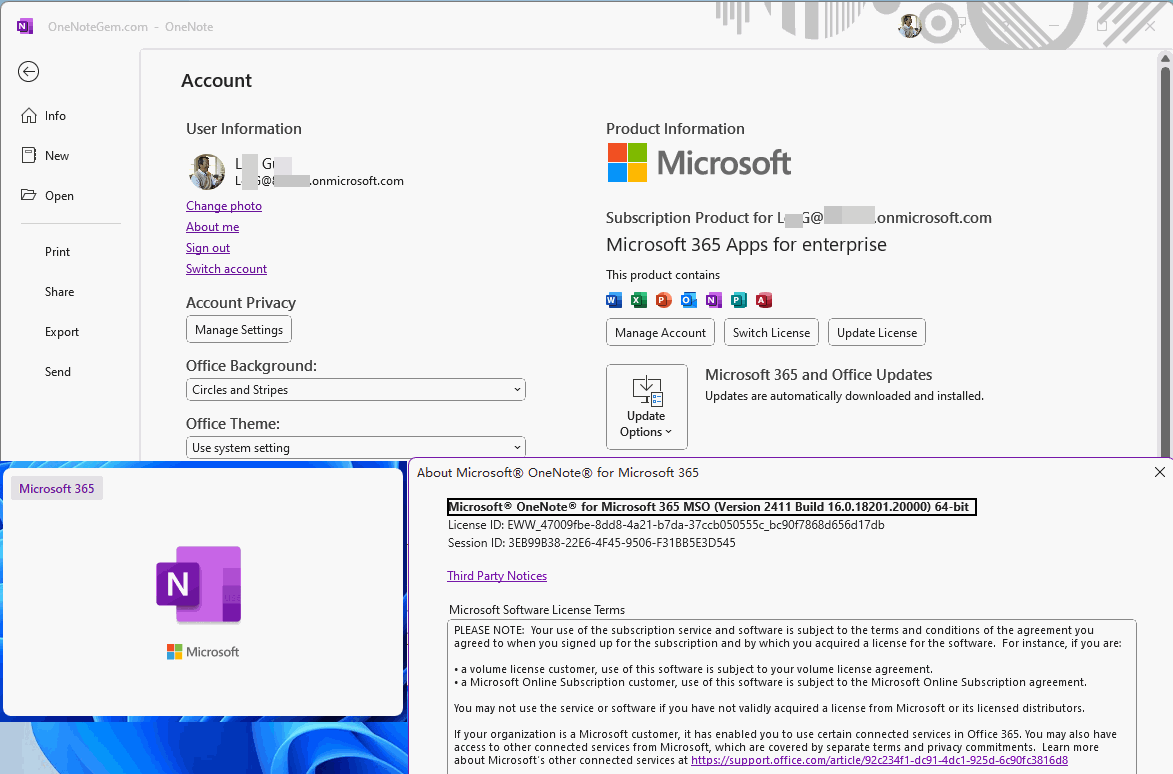Open the support.office.com article link
This screenshot has width=1173, height=774.
click(879, 760)
